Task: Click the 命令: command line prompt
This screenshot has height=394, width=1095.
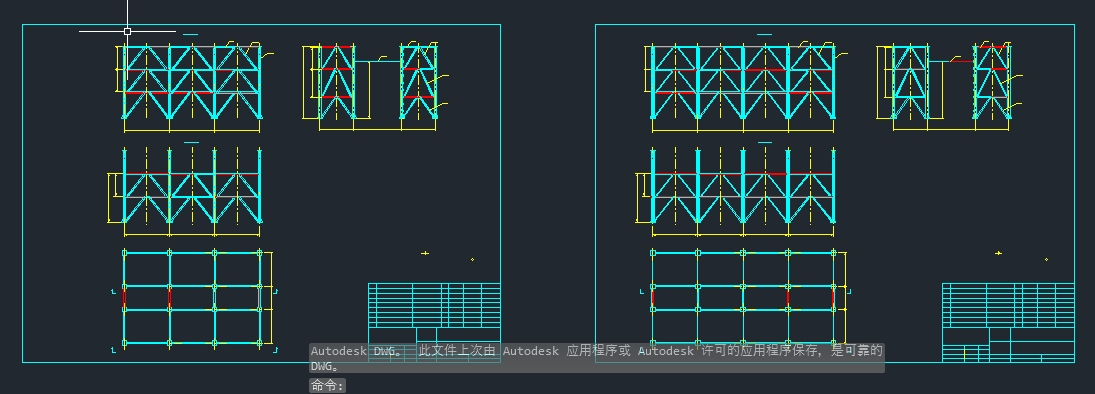Action: [328, 386]
